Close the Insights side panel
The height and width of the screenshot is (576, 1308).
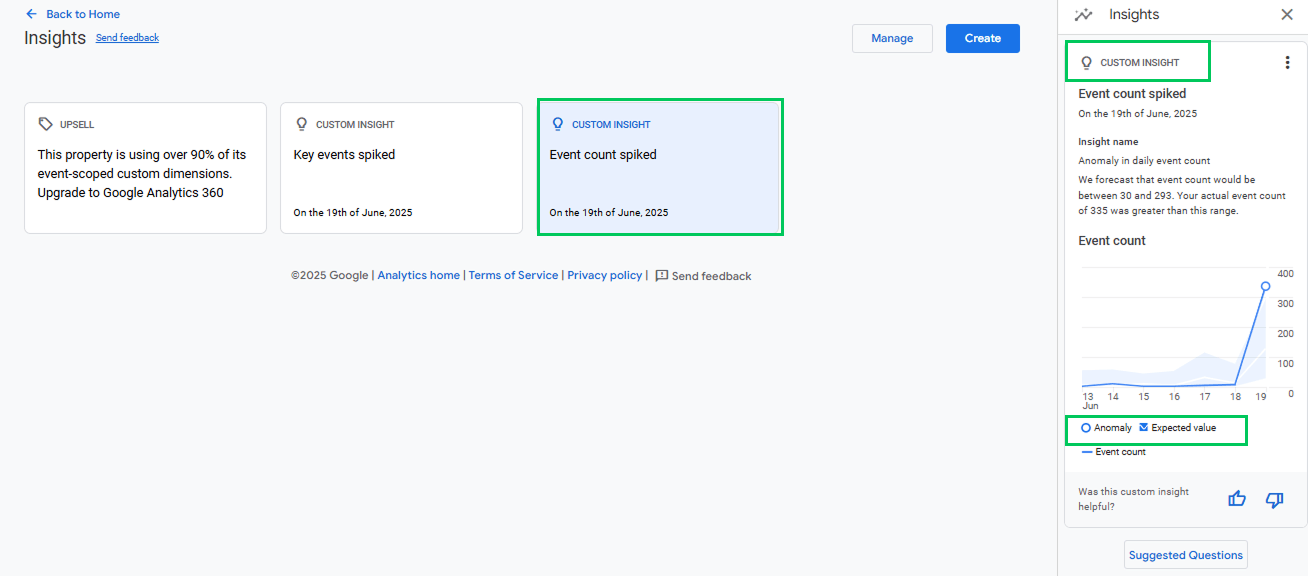(1287, 14)
